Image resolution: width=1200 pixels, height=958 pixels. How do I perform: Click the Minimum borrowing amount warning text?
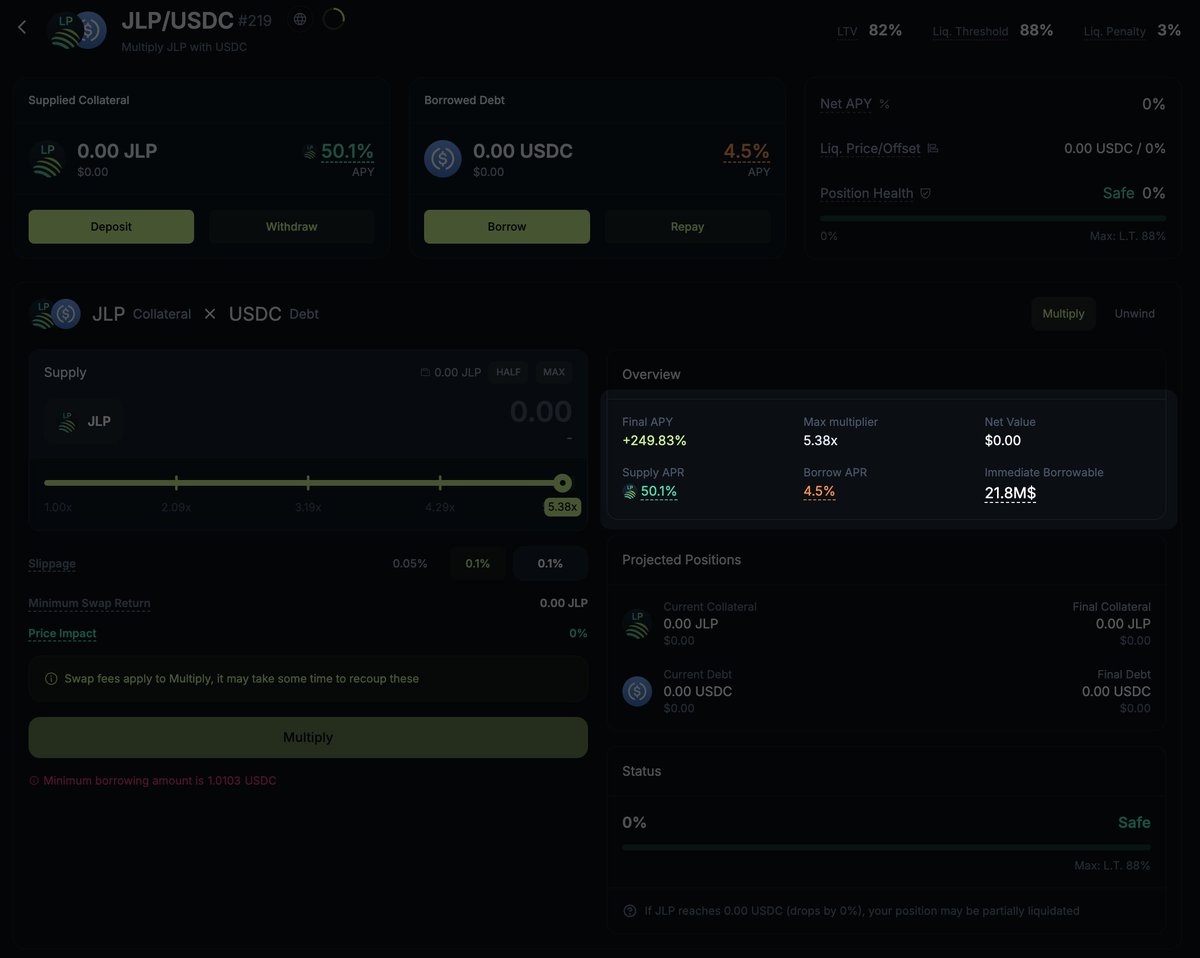click(x=160, y=780)
